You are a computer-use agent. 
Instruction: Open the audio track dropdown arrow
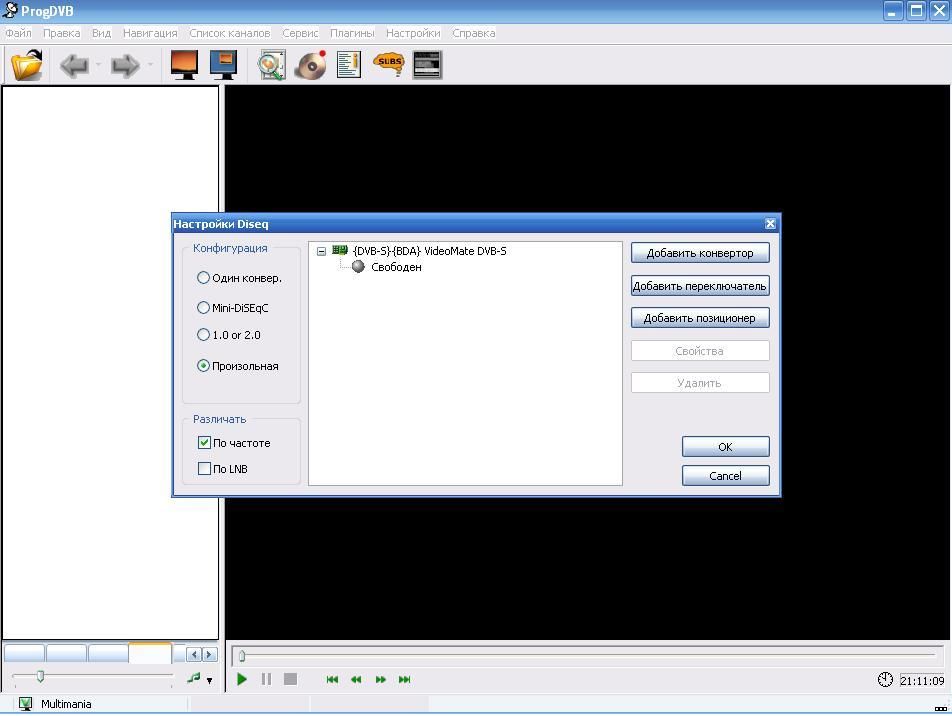point(209,681)
